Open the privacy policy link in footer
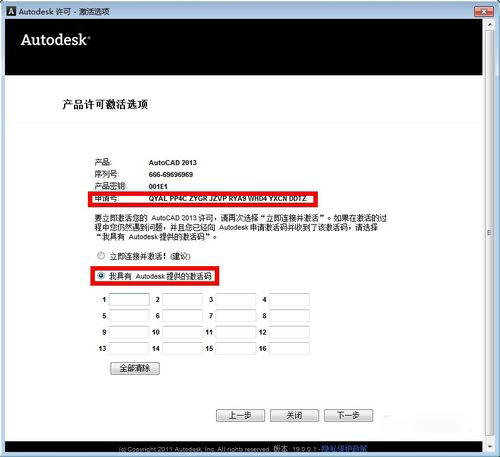 click(x=344, y=448)
